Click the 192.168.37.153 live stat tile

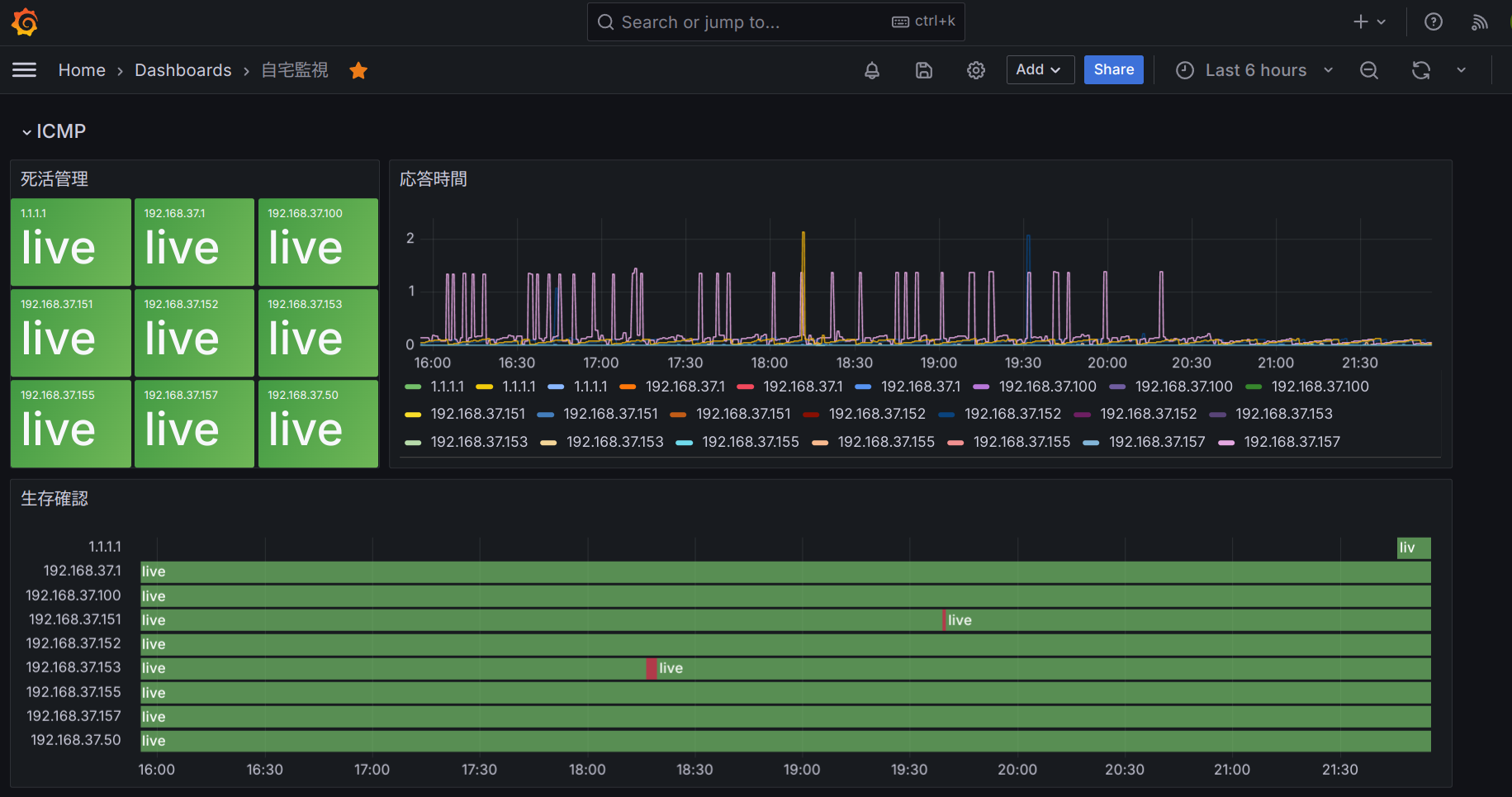coord(318,333)
